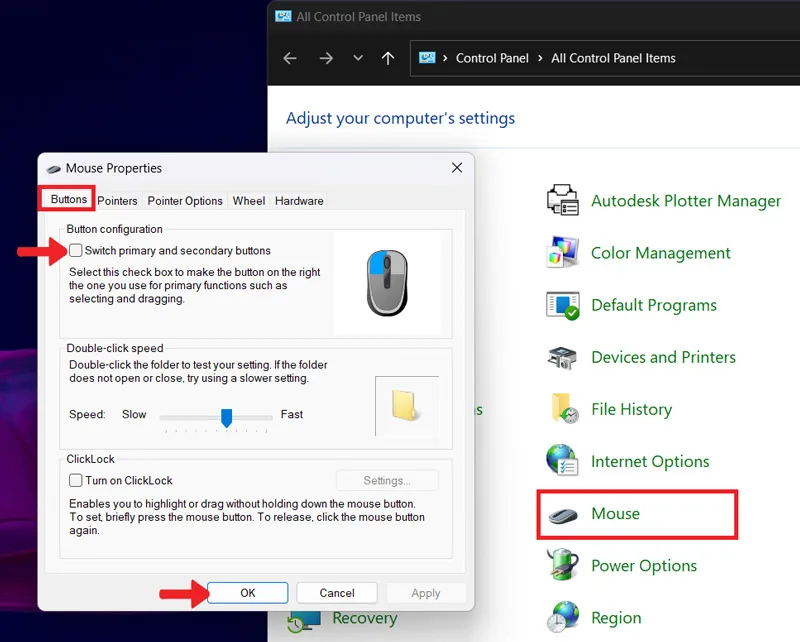Close the Mouse Properties dialog

point(457,168)
